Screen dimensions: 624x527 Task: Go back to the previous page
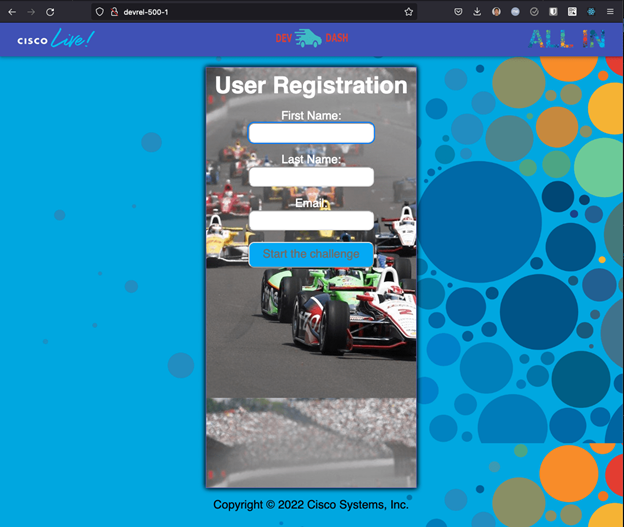point(12,12)
